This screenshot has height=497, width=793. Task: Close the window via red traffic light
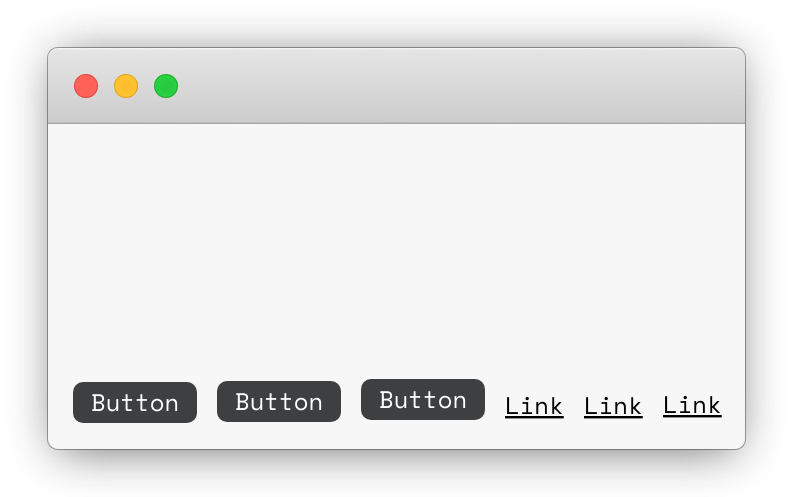[x=86, y=86]
